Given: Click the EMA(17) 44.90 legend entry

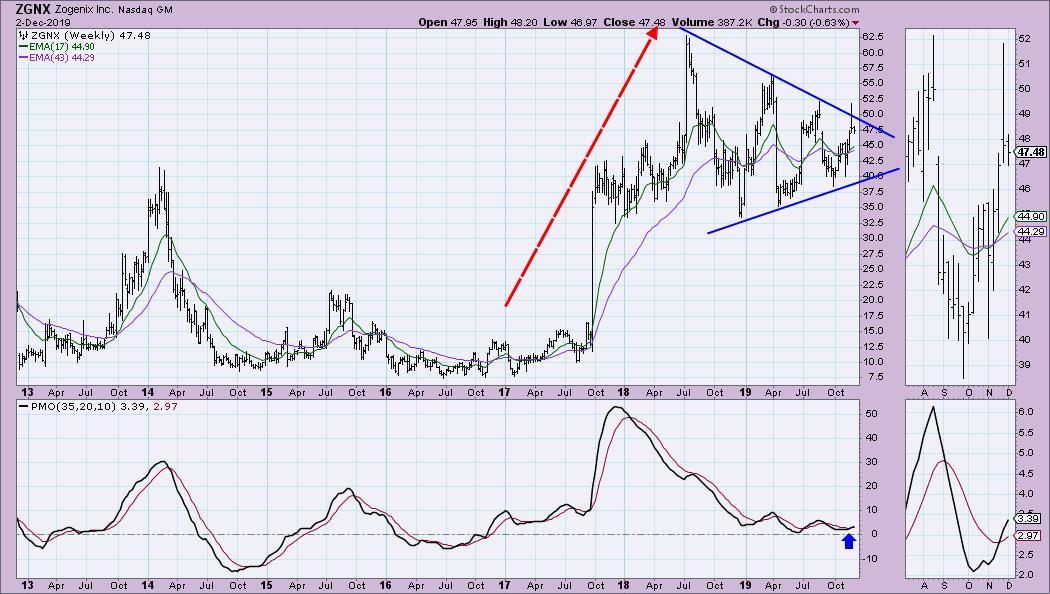Looking at the screenshot, I should tap(57, 46).
